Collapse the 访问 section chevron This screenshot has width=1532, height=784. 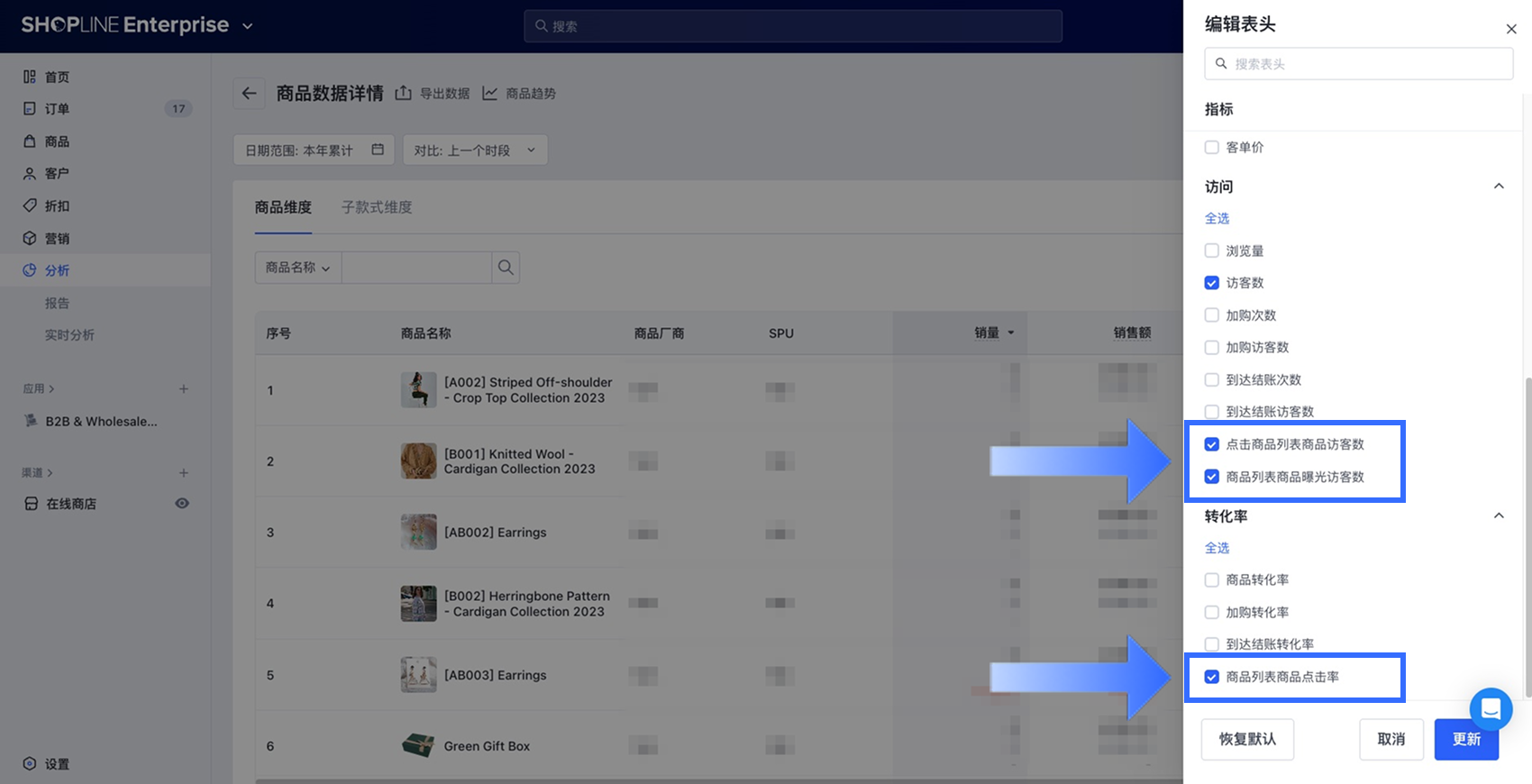coord(1499,186)
